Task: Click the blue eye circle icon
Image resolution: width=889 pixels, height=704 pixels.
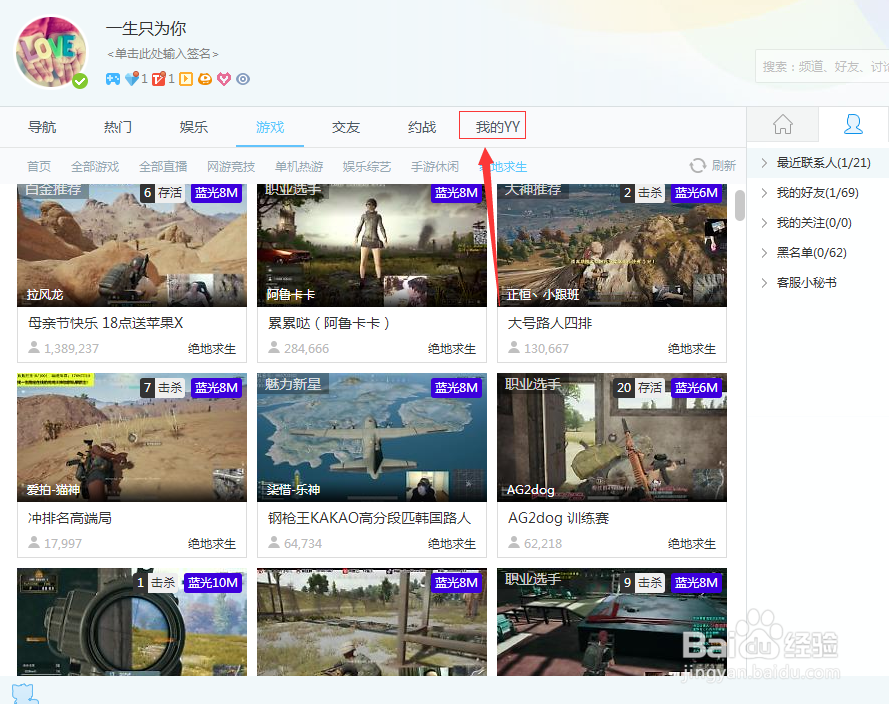Action: tap(243, 79)
